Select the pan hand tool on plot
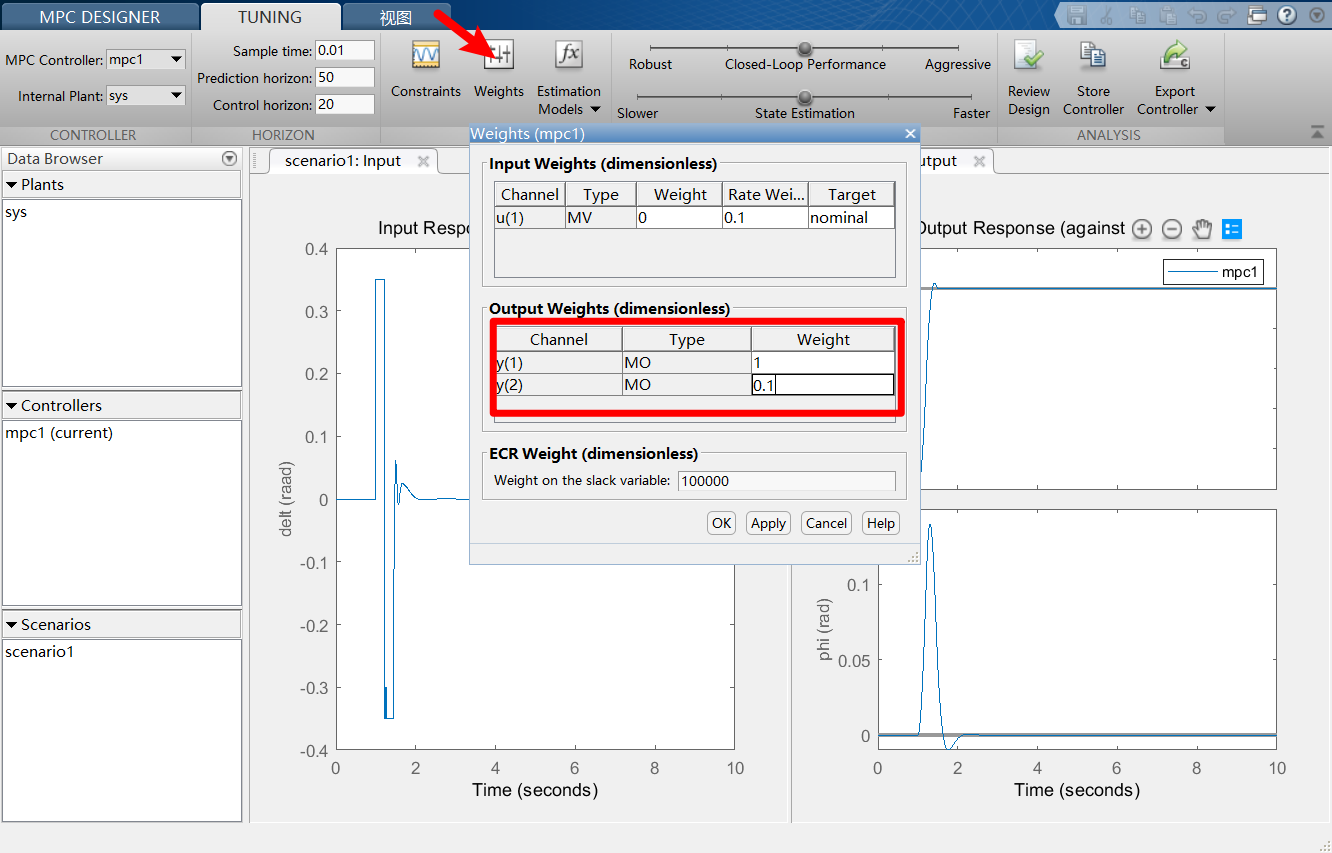1332x853 pixels. 1202,229
